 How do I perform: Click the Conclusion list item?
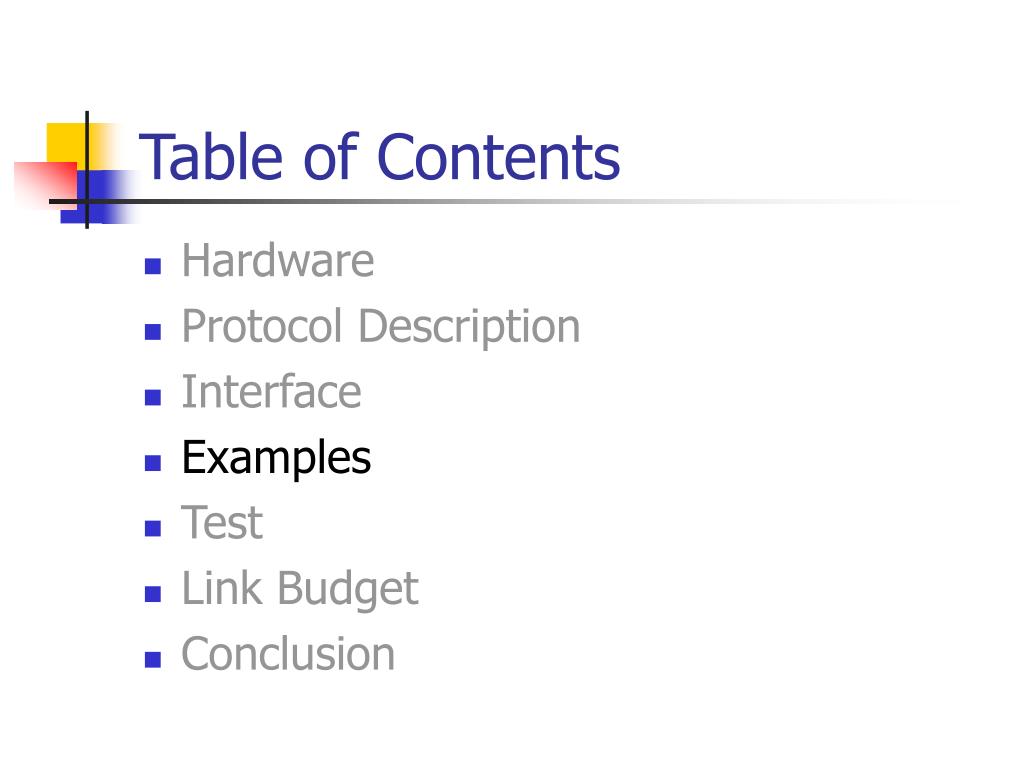point(288,654)
